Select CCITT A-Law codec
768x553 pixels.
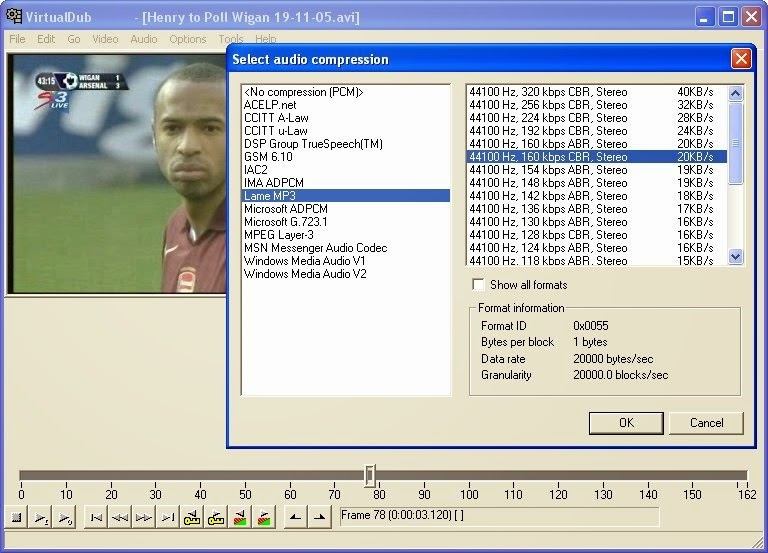click(x=346, y=118)
